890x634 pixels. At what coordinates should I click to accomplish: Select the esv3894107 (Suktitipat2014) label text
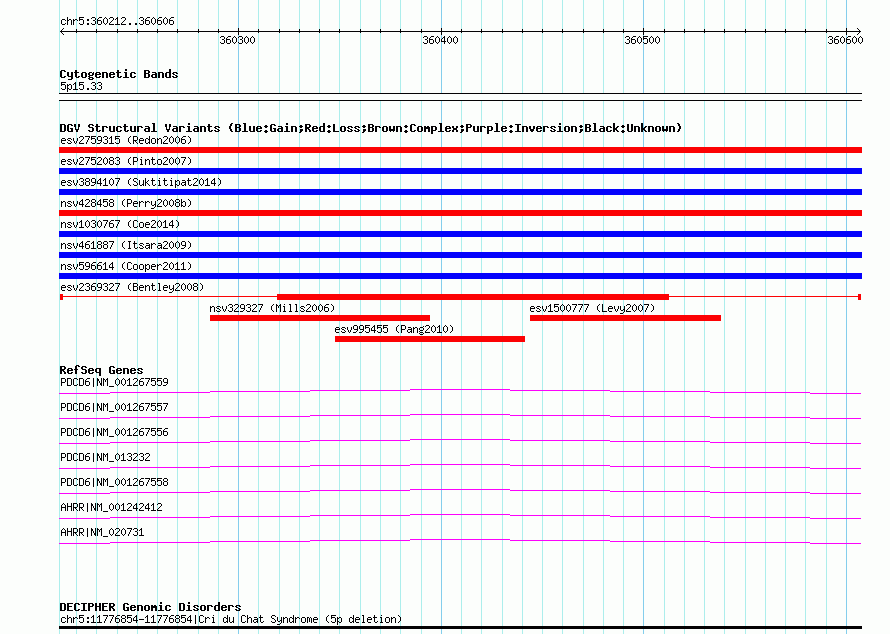click(141, 182)
